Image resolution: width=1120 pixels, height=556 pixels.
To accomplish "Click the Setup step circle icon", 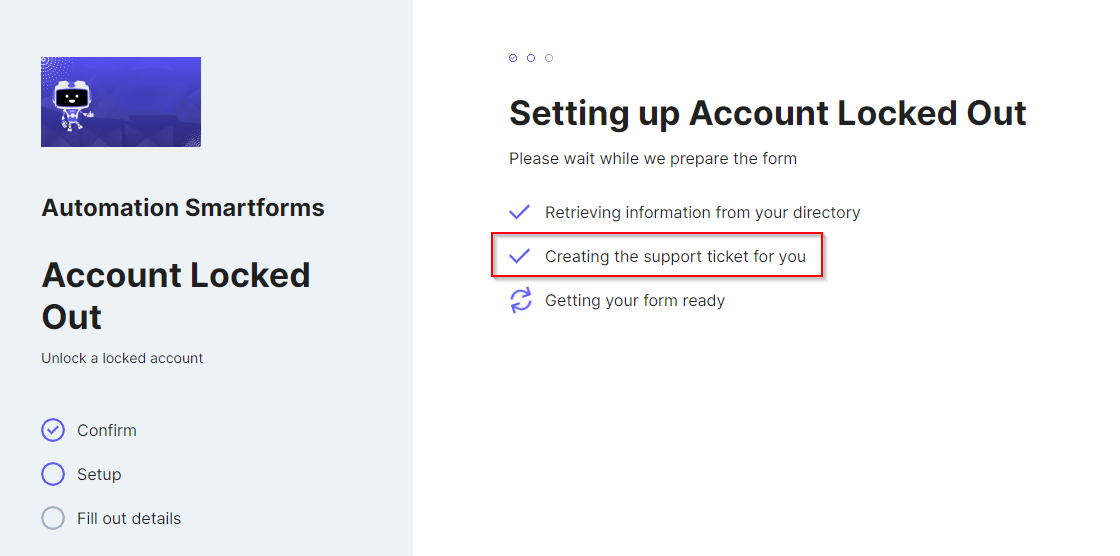I will pyautogui.click(x=53, y=475).
